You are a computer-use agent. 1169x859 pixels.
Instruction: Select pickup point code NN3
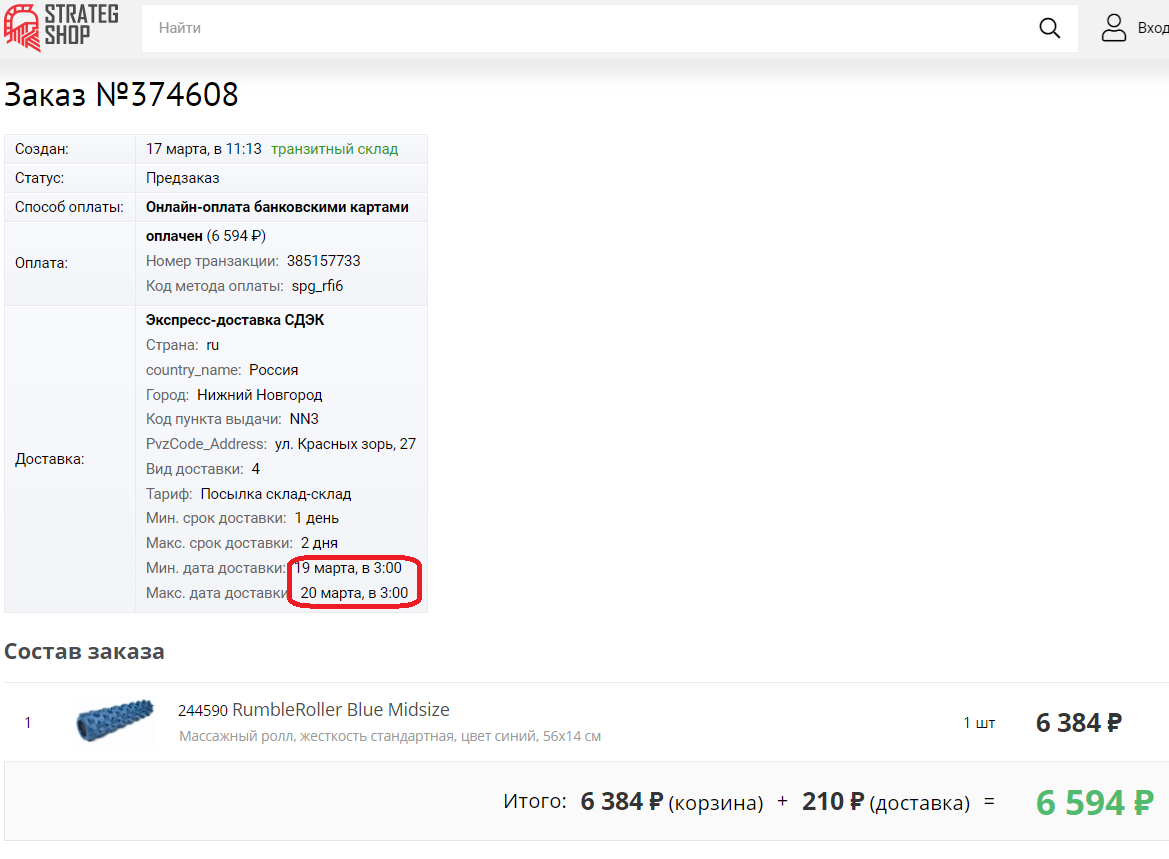click(x=304, y=419)
